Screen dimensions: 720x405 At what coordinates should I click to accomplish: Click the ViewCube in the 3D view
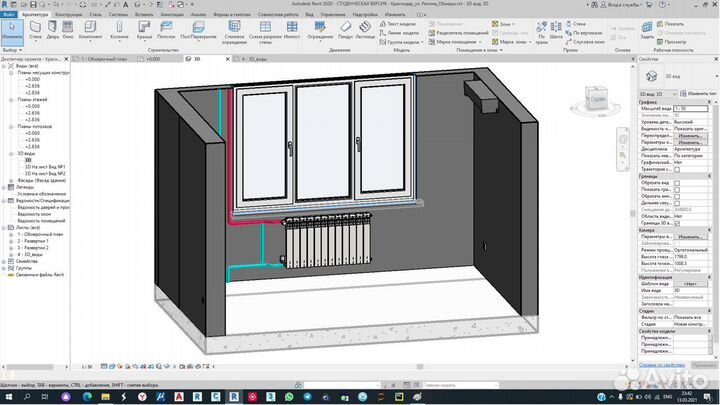pos(596,100)
